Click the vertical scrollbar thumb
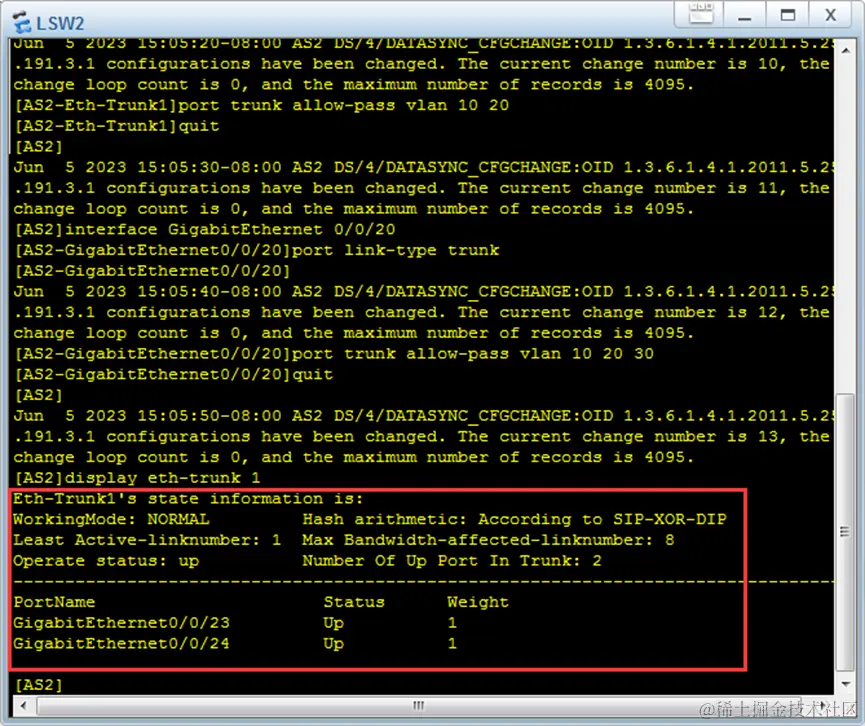This screenshot has width=865, height=726. click(845, 531)
